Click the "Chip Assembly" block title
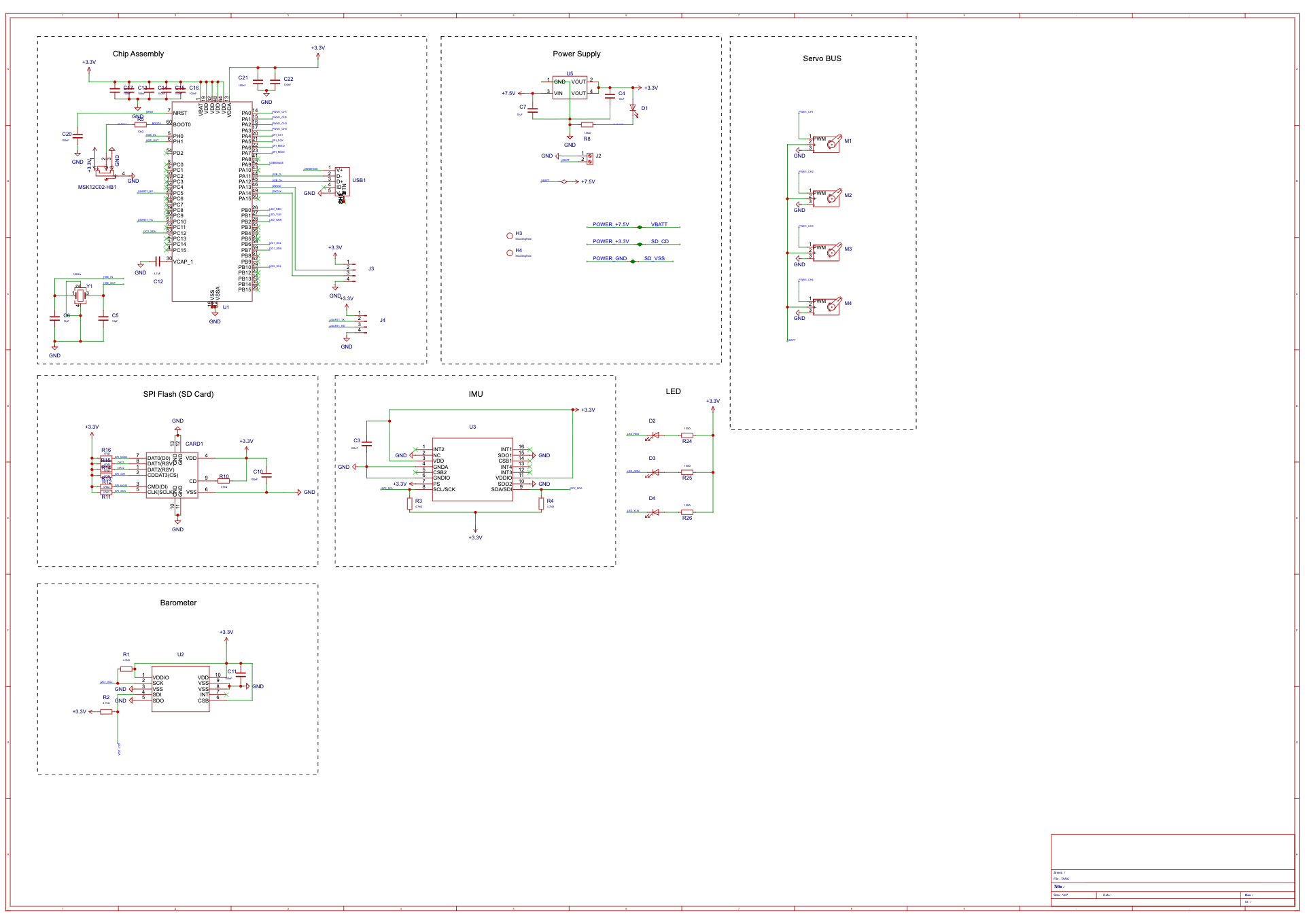Image resolution: width=1305 pixels, height=924 pixels. pos(138,54)
